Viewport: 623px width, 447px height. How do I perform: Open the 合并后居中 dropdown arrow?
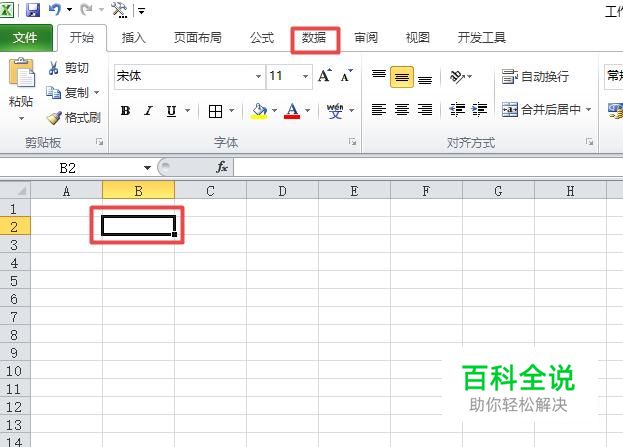point(588,109)
